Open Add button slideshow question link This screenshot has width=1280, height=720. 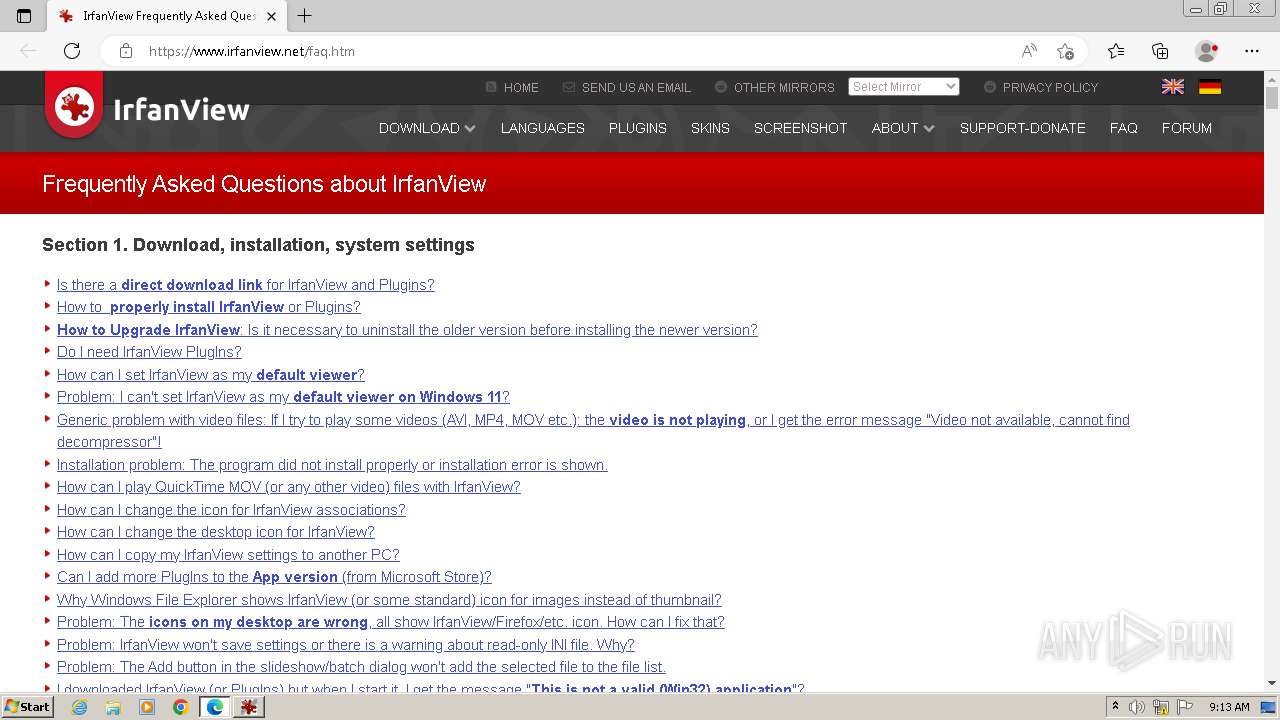click(361, 667)
